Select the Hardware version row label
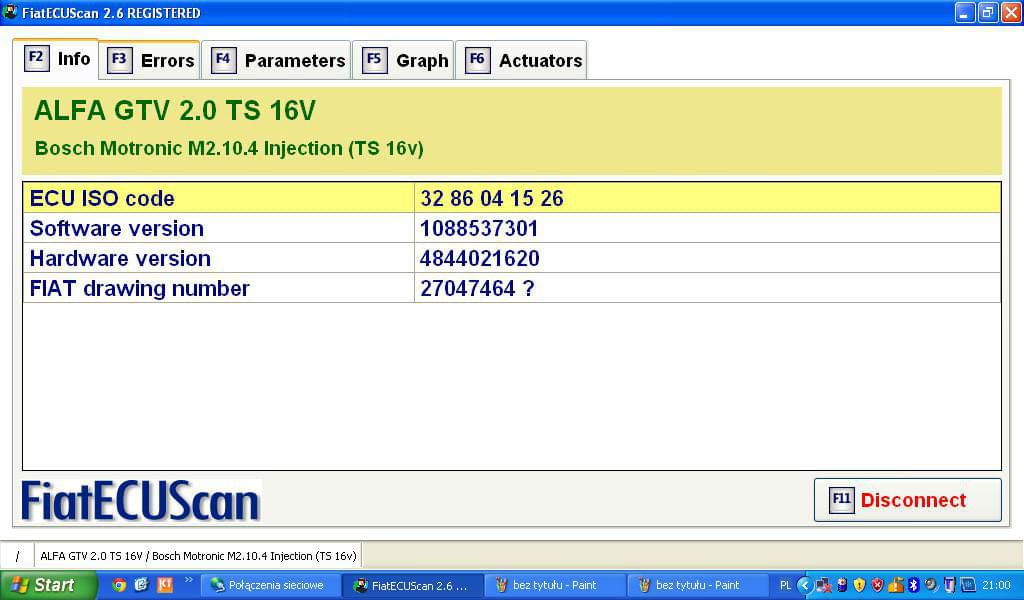 pyautogui.click(x=120, y=259)
